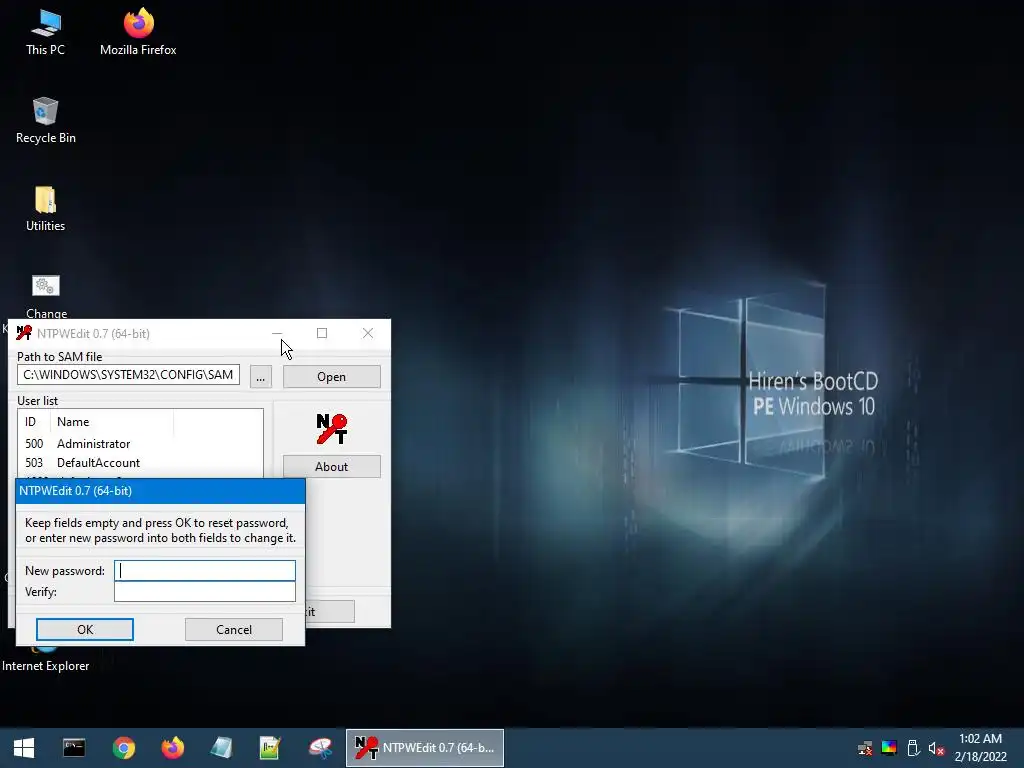Open the clock showing 1:02 AM
This screenshot has height=768, width=1024.
point(980,748)
